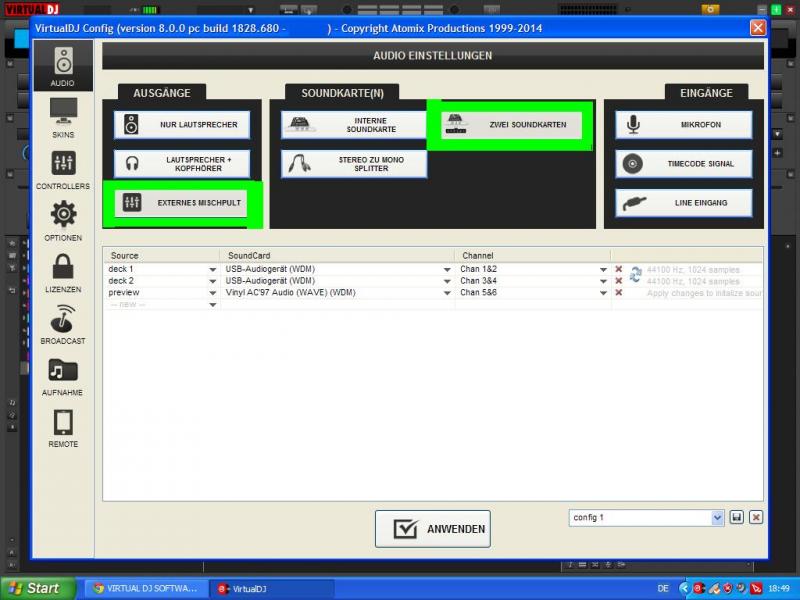Expand the new source row dropdown

[x=213, y=305]
